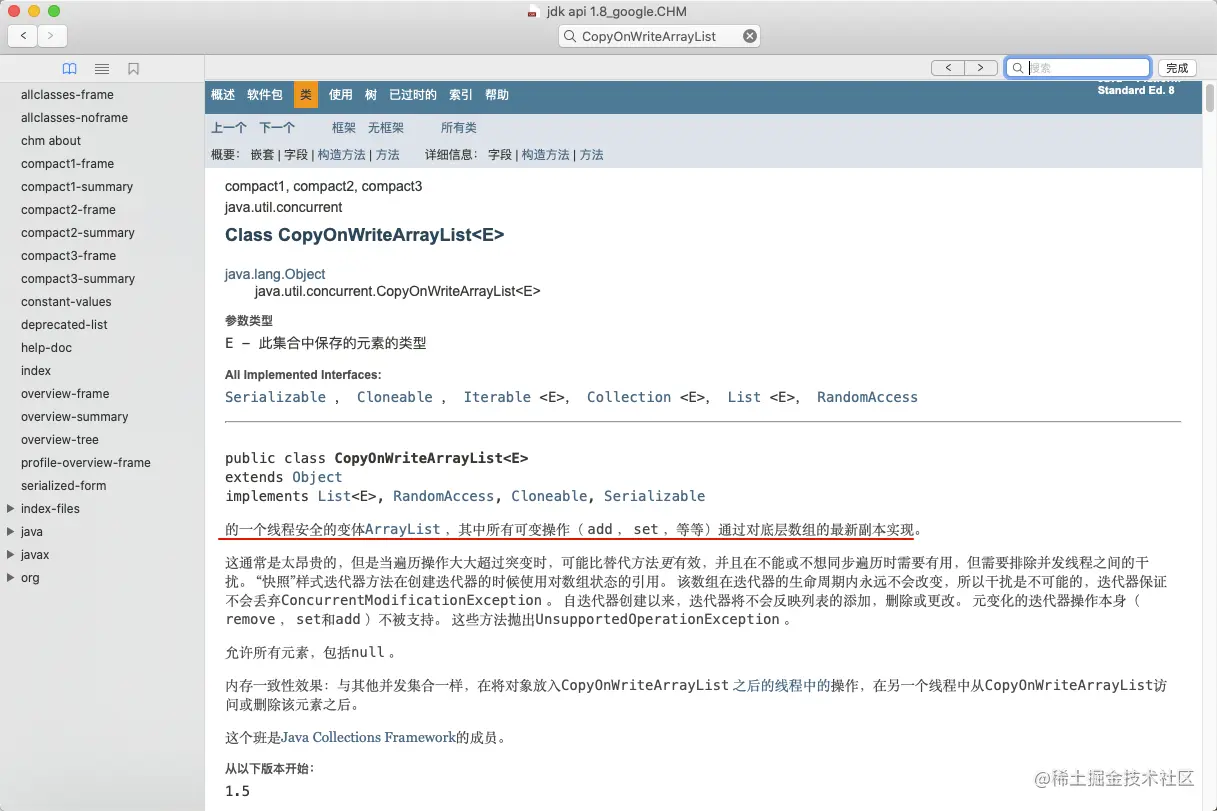This screenshot has width=1217, height=811.
Task: Click the forward navigation arrow top left
Action: (x=51, y=35)
